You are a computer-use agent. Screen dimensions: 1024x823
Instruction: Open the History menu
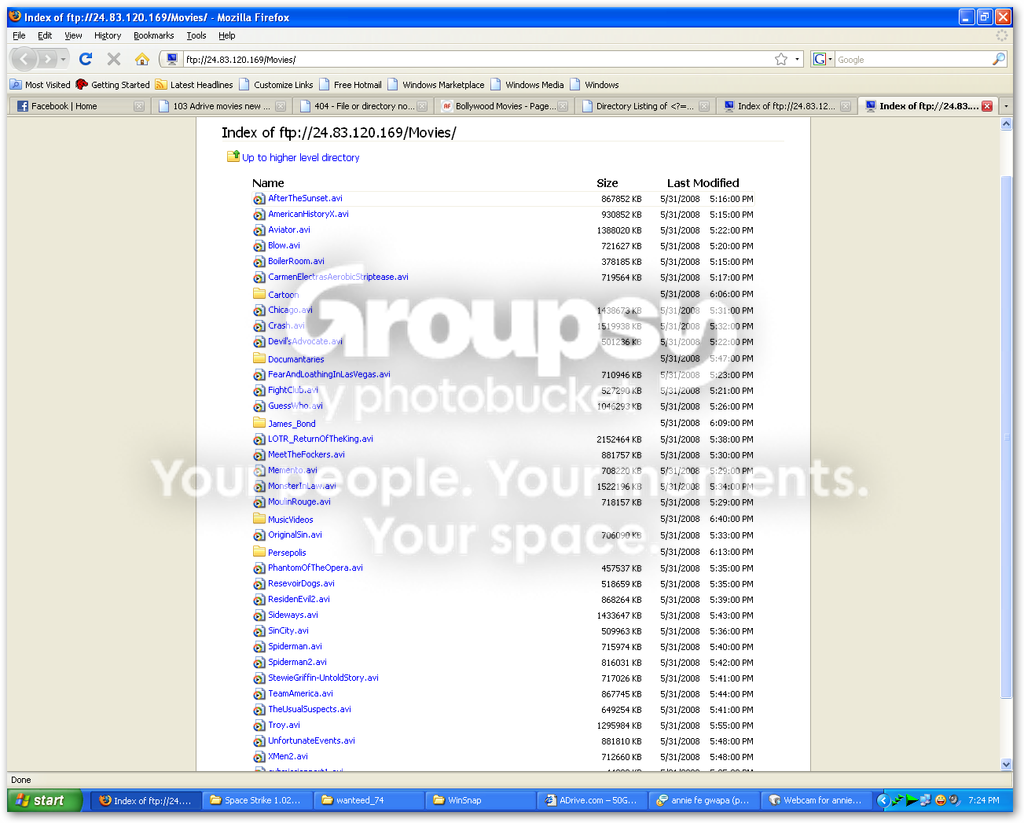pos(108,35)
